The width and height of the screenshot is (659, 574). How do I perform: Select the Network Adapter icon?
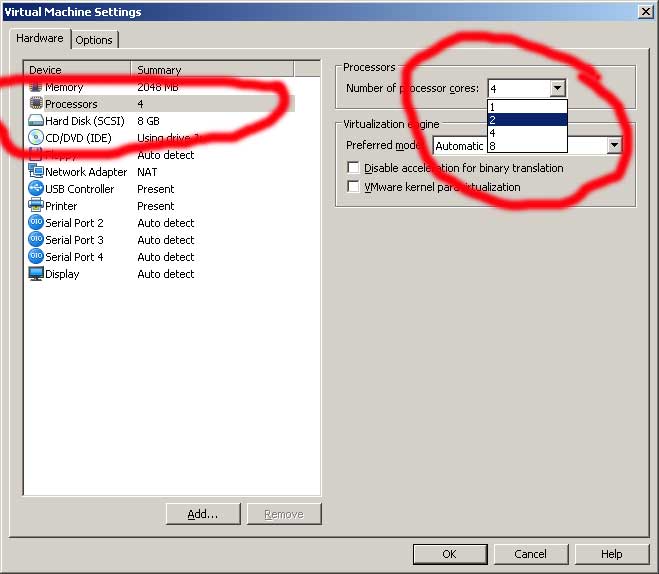[36, 172]
